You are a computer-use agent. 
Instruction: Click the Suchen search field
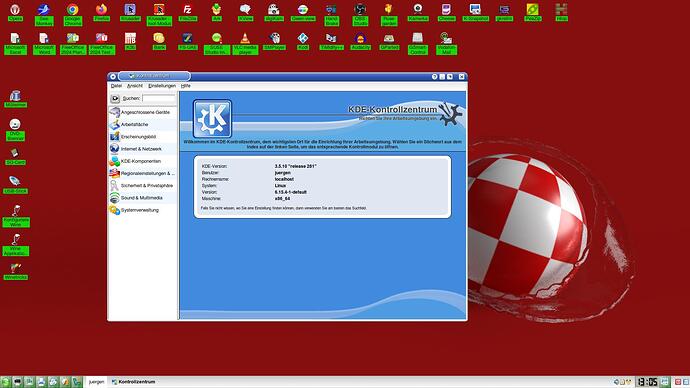pos(158,98)
